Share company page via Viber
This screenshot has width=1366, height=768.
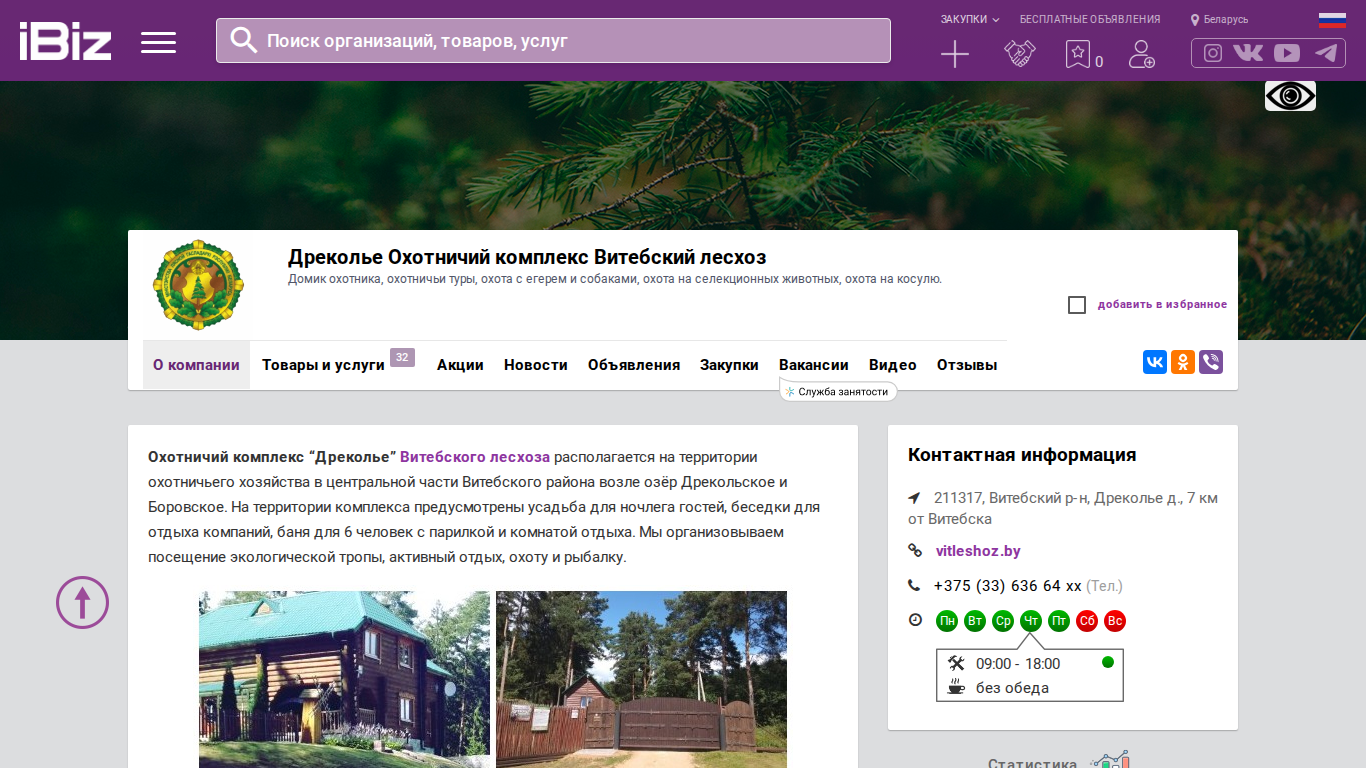[x=1211, y=362]
